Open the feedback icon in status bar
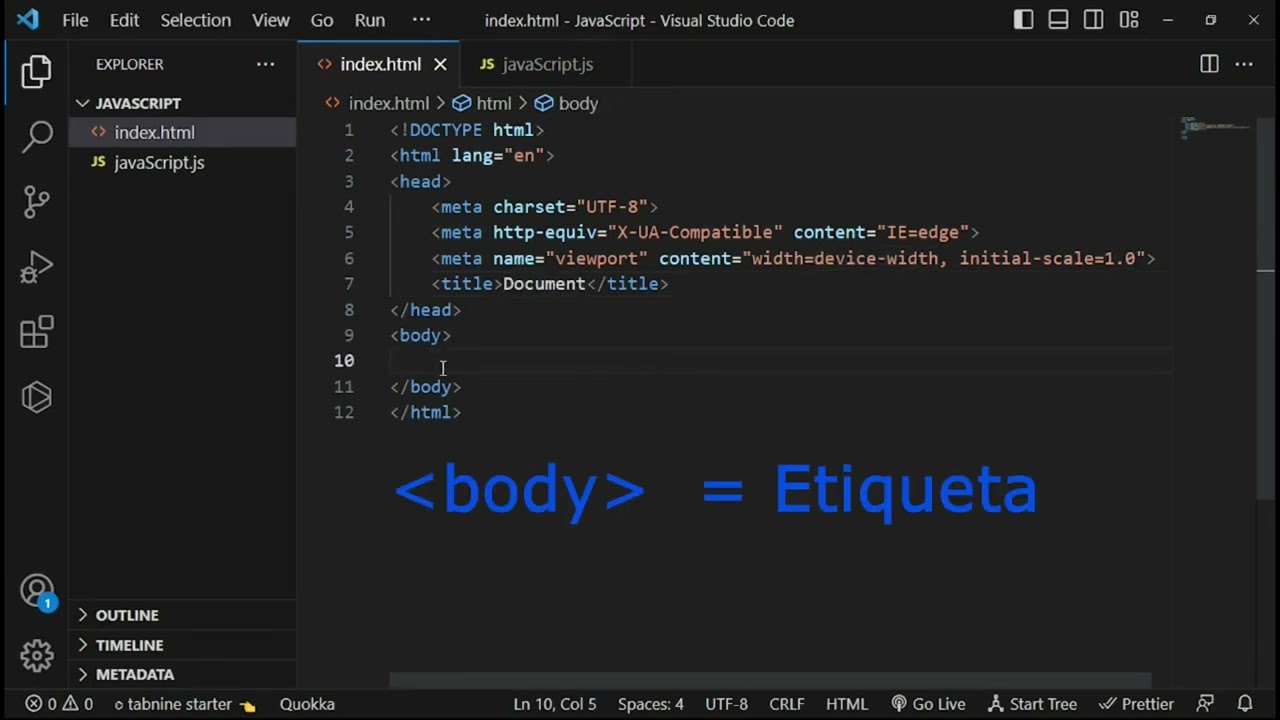1280x720 pixels. pos(1206,704)
